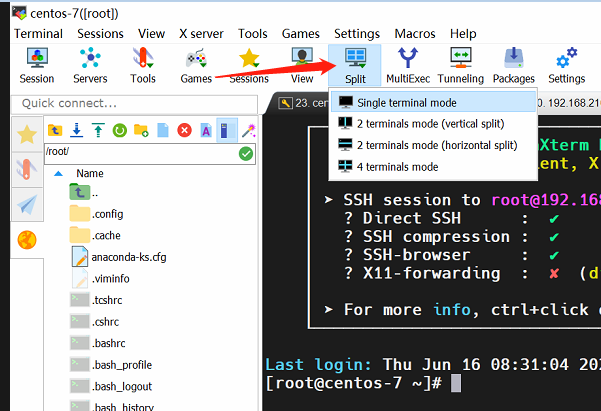Select the .bash_logout file

coord(111,386)
